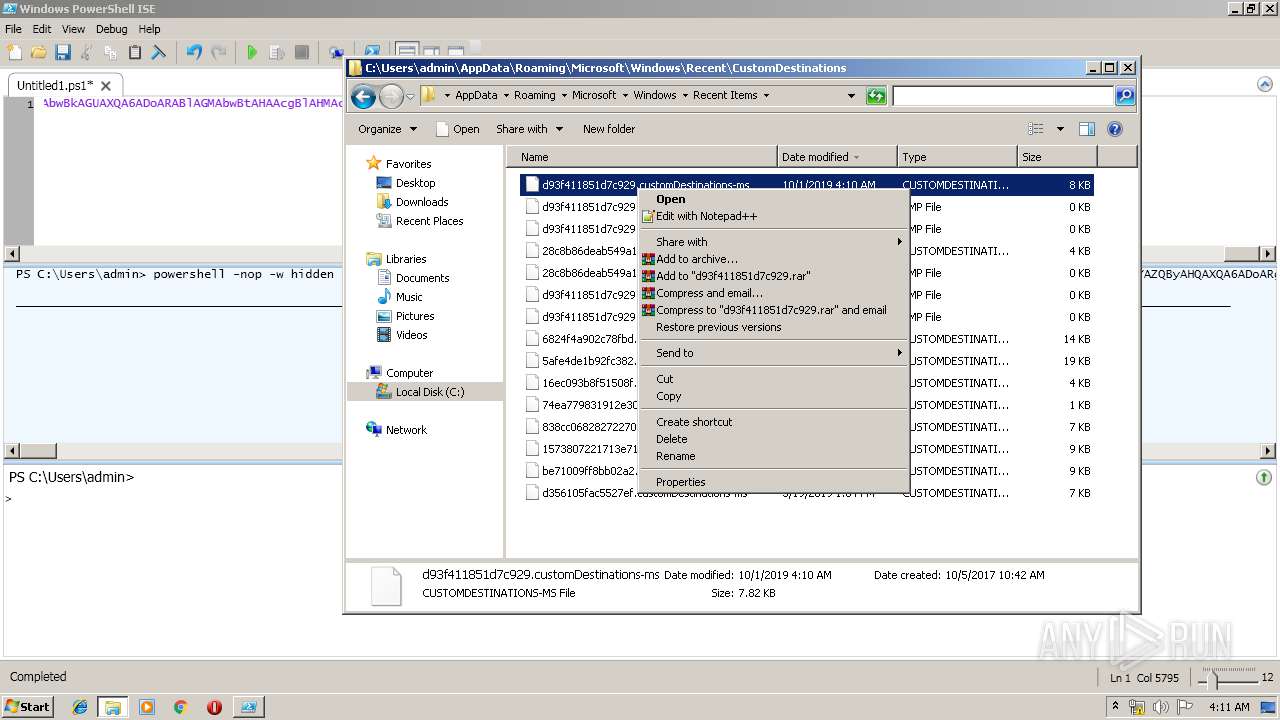Save the script with the floppy disk icon
This screenshot has width=1280, height=720.
coord(62,52)
